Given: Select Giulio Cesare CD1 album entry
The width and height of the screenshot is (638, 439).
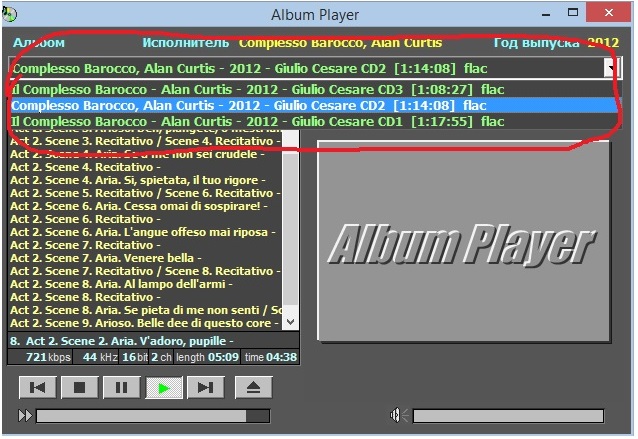Looking at the screenshot, I should coord(313,121).
